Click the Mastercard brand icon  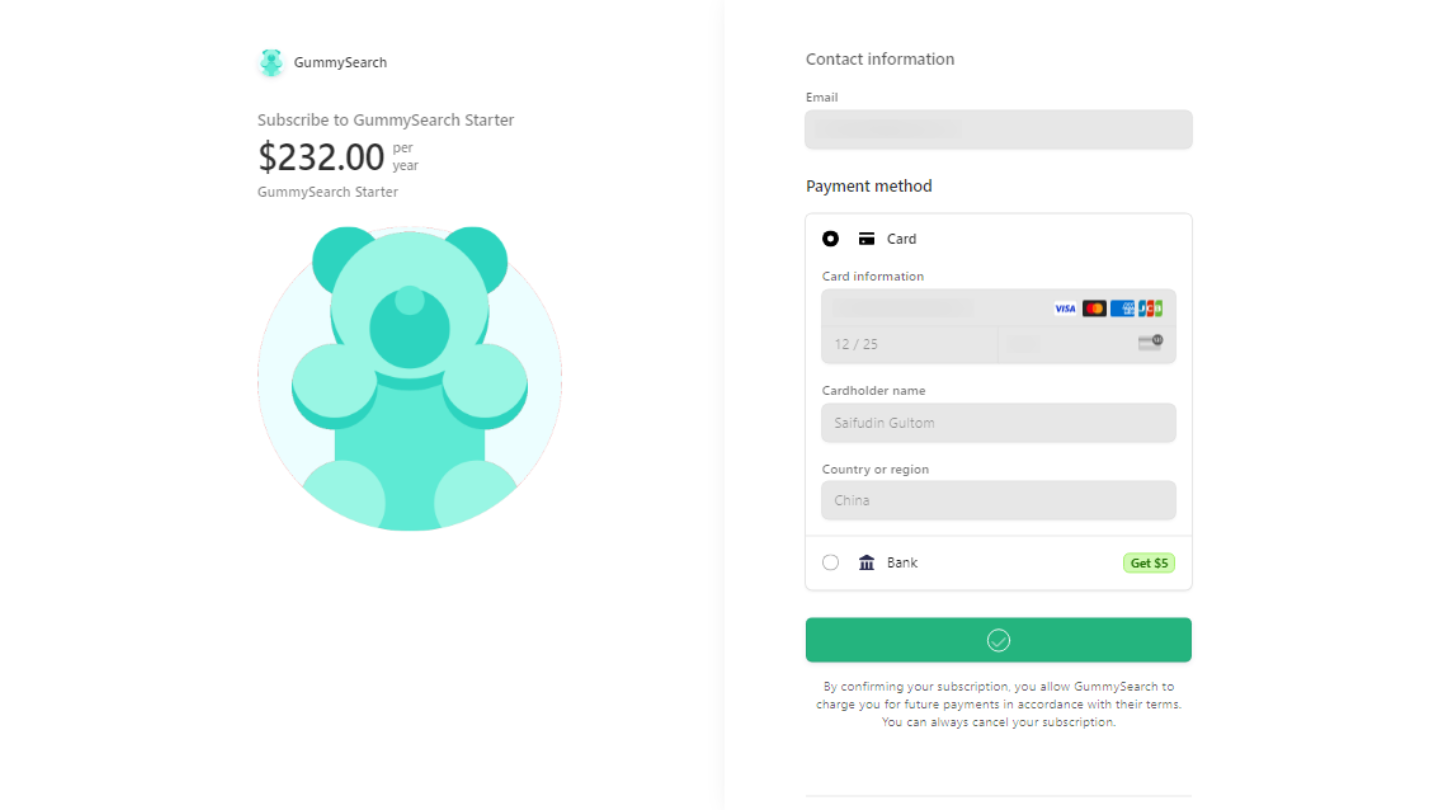pos(1094,308)
